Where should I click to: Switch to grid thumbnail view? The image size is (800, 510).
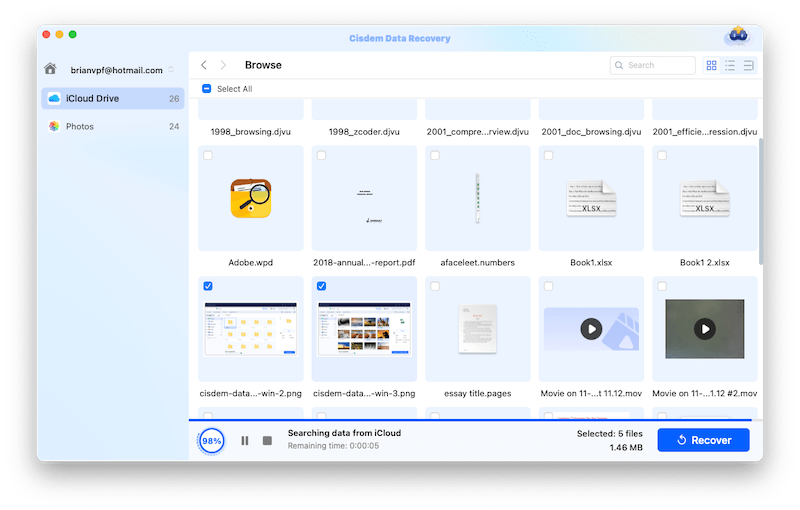(711, 65)
